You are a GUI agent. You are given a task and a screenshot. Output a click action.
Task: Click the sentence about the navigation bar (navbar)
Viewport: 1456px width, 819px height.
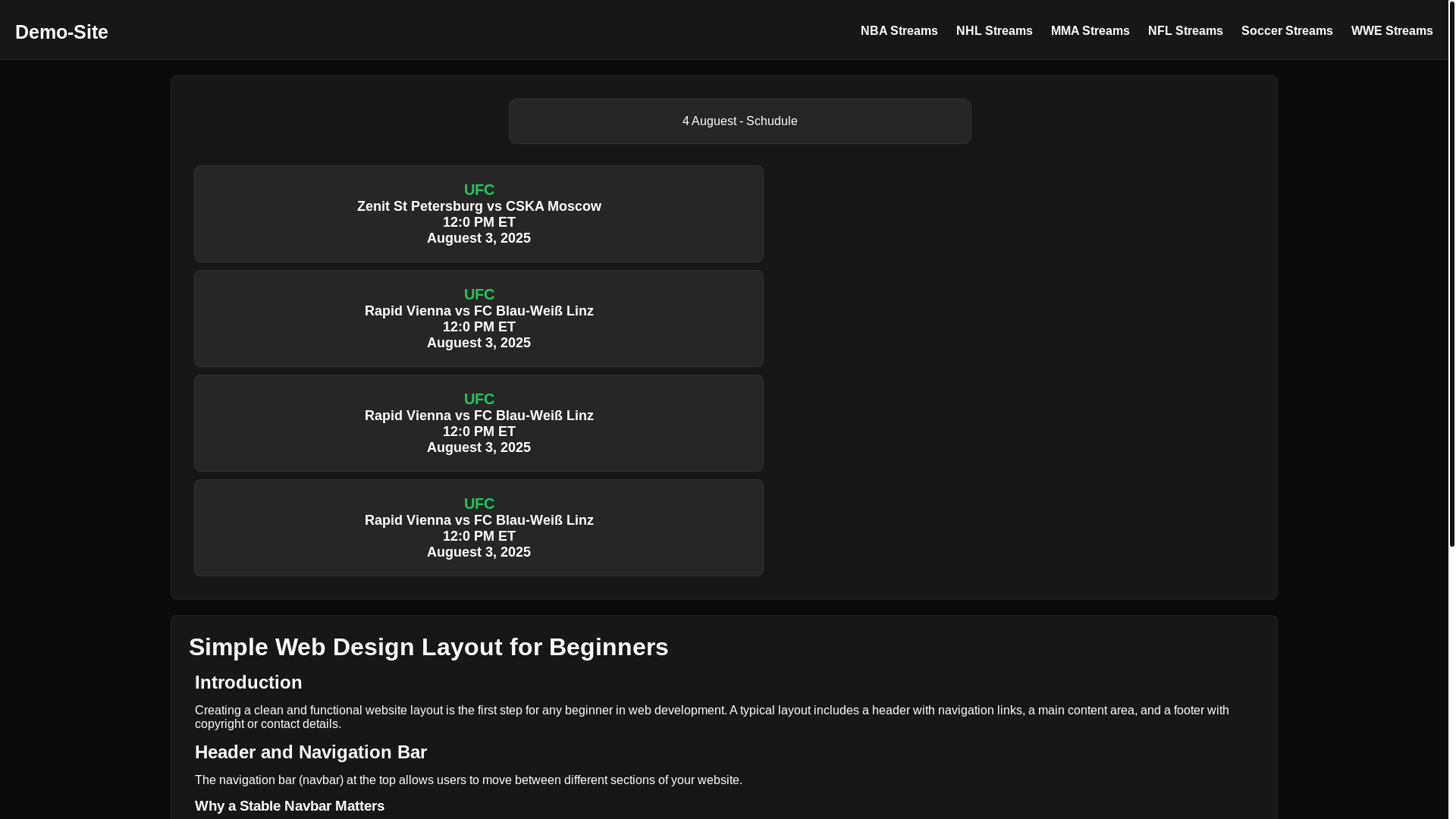click(469, 780)
